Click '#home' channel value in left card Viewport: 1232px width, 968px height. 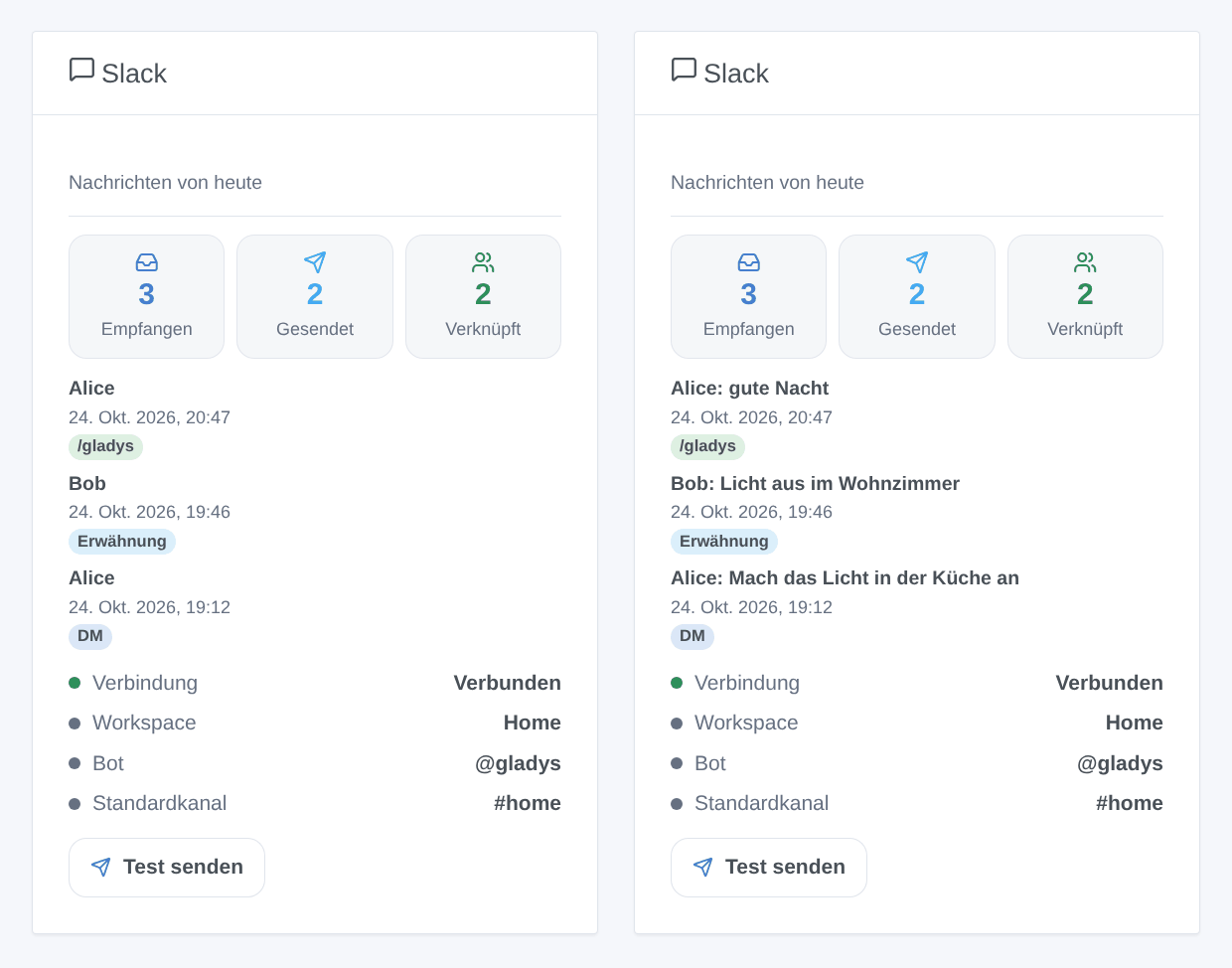[x=528, y=803]
